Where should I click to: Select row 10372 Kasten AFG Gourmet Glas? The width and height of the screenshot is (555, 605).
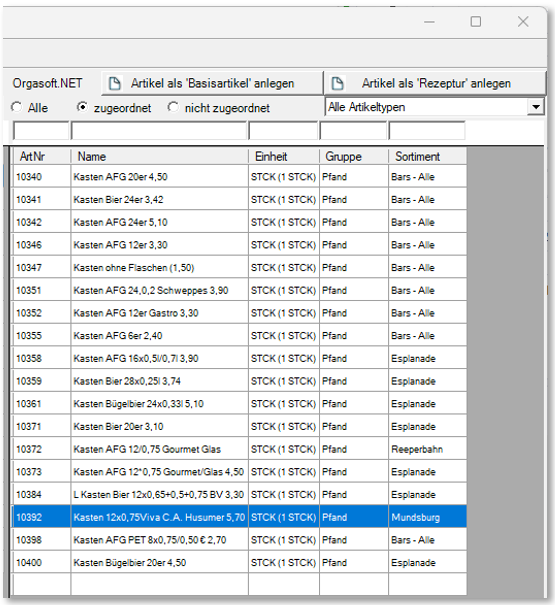pyautogui.click(x=239, y=449)
